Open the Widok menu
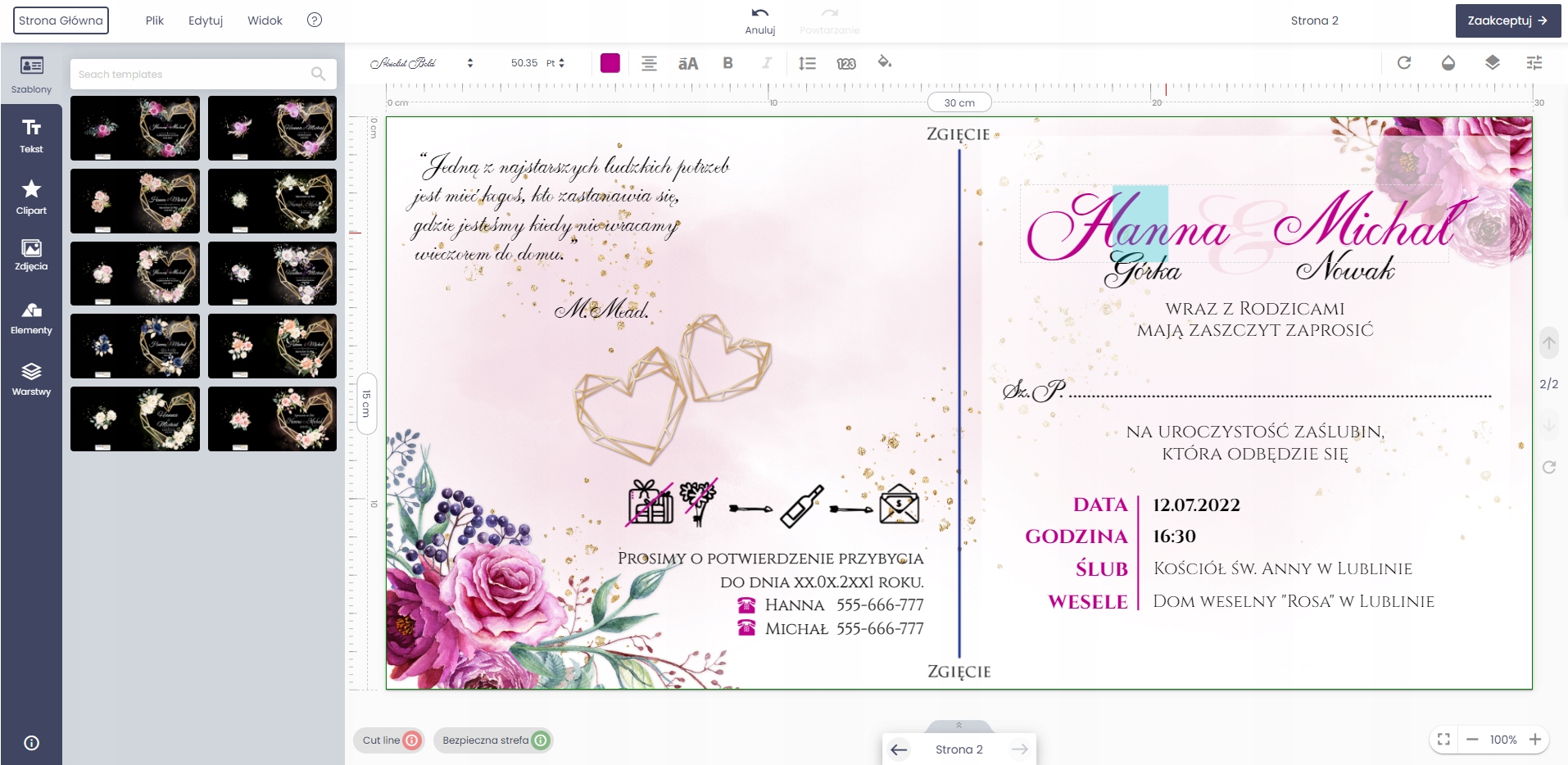The height and width of the screenshot is (765, 1568). click(265, 20)
